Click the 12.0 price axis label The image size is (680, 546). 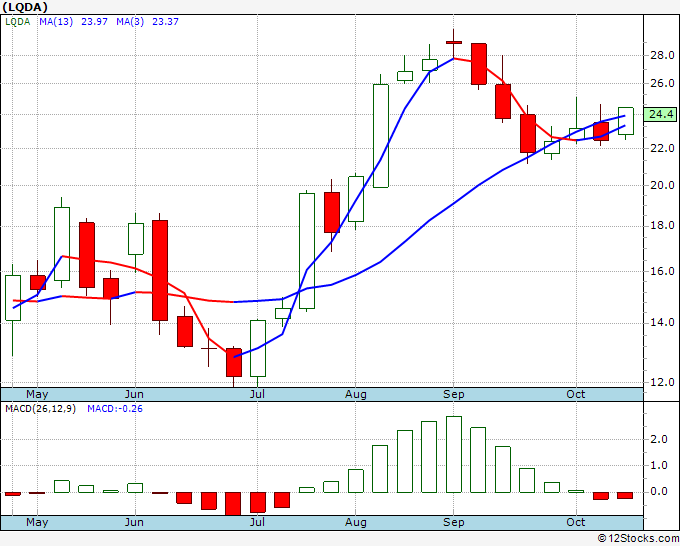tap(662, 382)
